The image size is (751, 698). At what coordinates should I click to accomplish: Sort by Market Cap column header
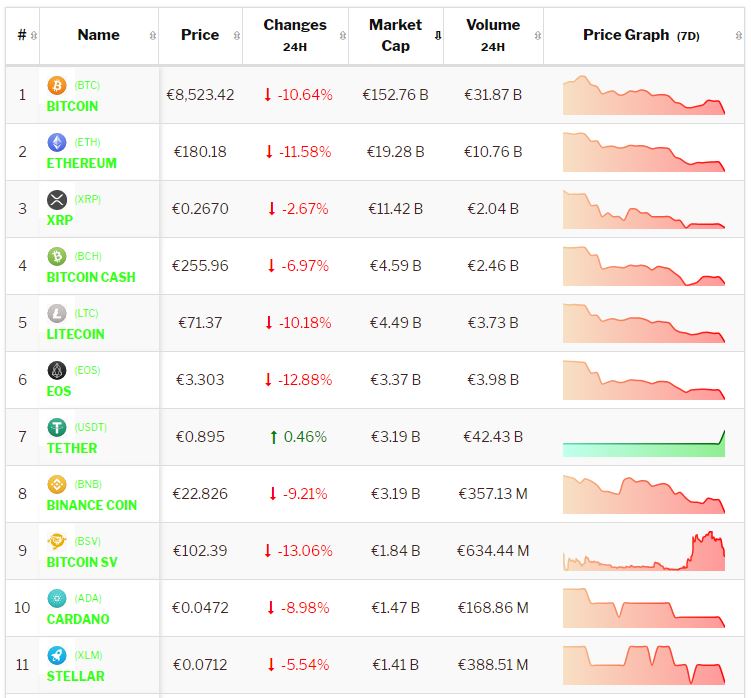[395, 35]
